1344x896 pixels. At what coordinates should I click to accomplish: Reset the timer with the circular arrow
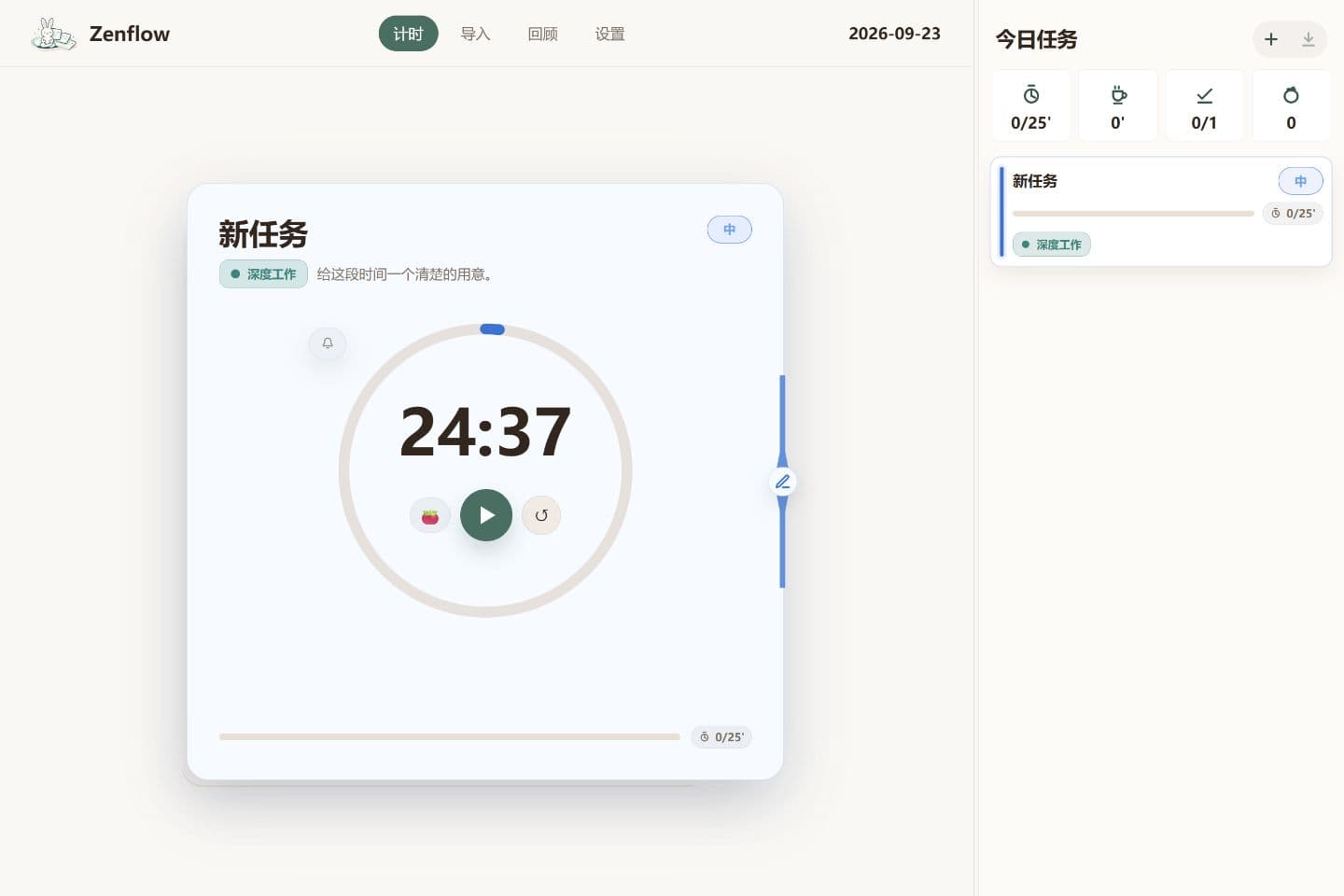pyautogui.click(x=541, y=515)
